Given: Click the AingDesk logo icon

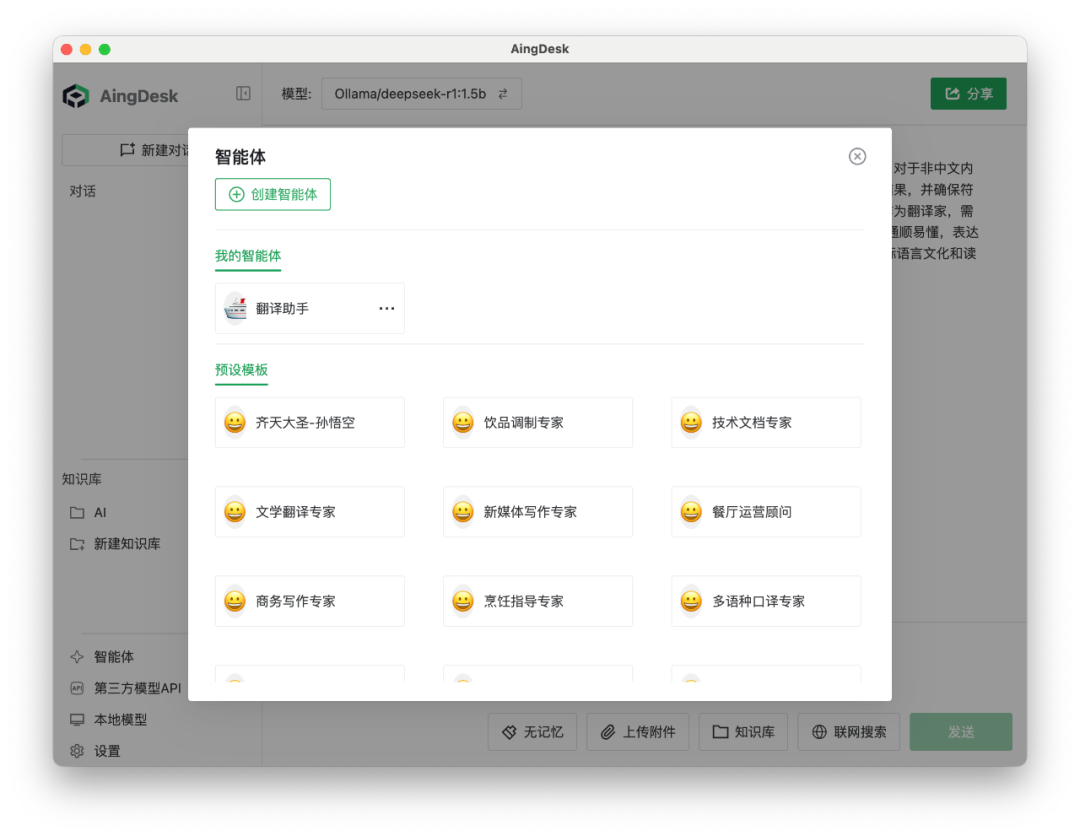Looking at the screenshot, I should pyautogui.click(x=76, y=95).
